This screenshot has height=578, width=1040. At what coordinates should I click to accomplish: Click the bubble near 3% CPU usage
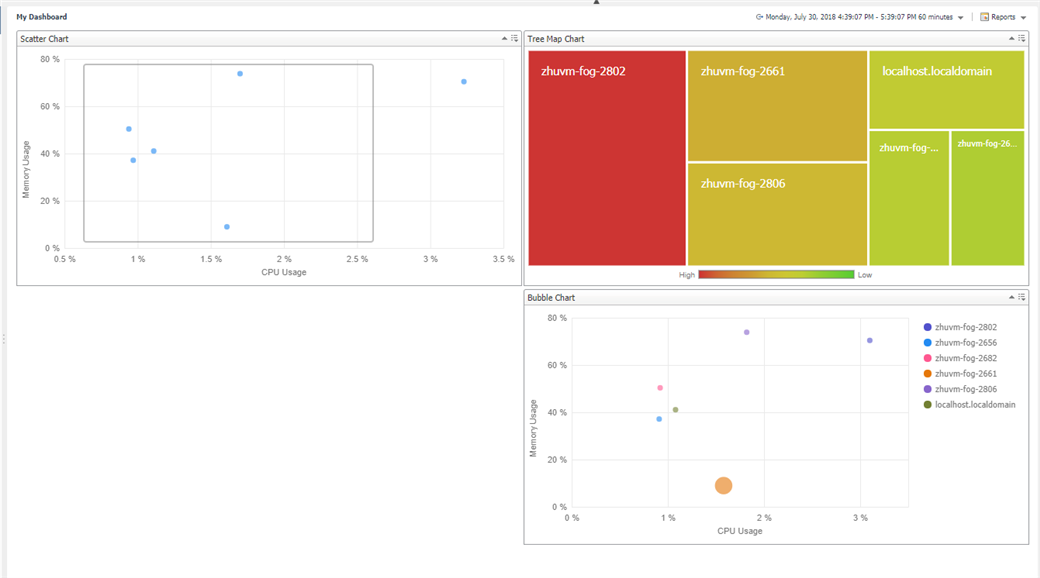pos(870,340)
